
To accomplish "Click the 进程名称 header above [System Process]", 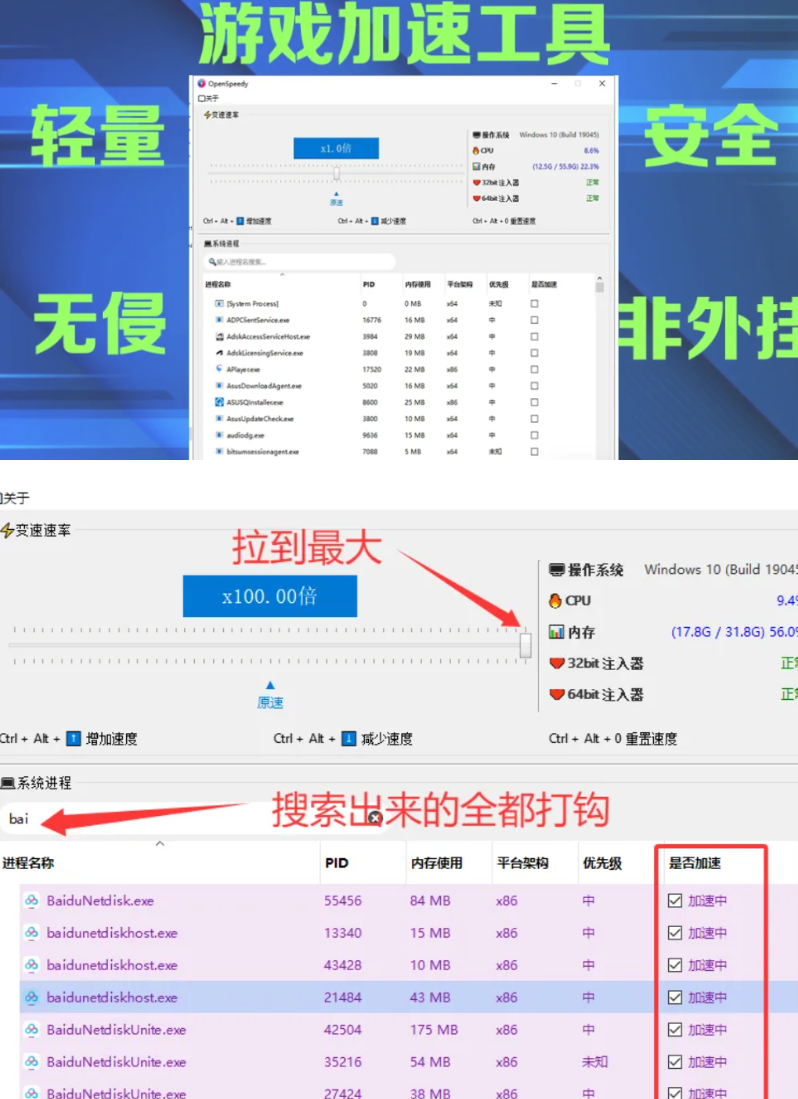I will (x=218, y=285).
